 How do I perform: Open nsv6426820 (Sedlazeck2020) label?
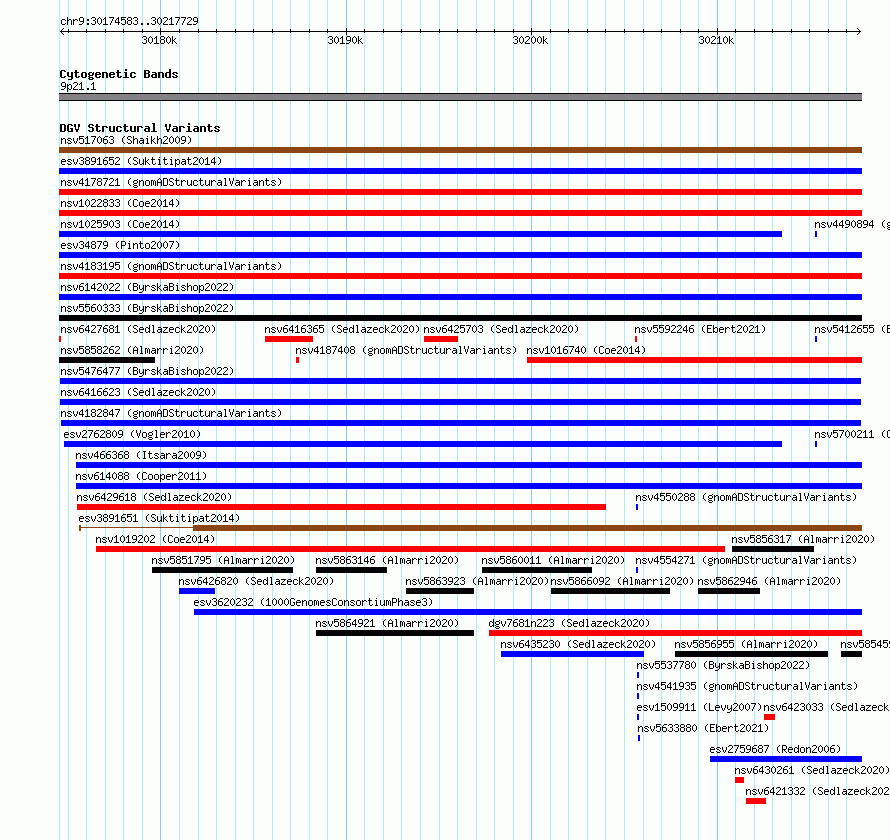[x=256, y=581]
